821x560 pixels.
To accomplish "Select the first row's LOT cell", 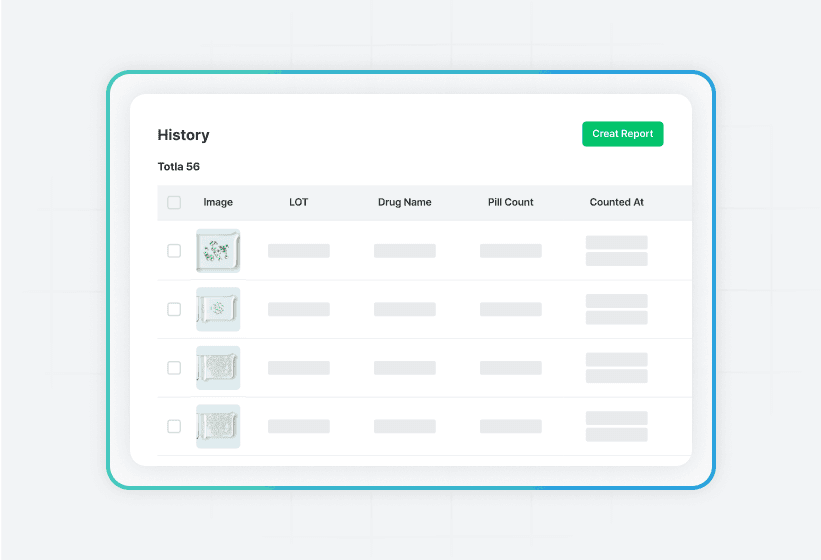I will 299,251.
